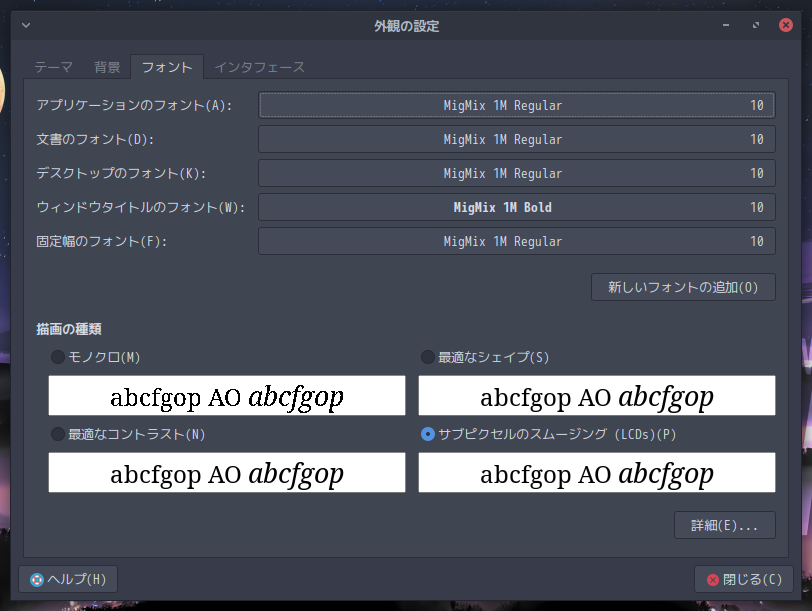Click the アプリケーションのフォント(A) label
The width and height of the screenshot is (812, 611).
pyautogui.click(x=134, y=105)
